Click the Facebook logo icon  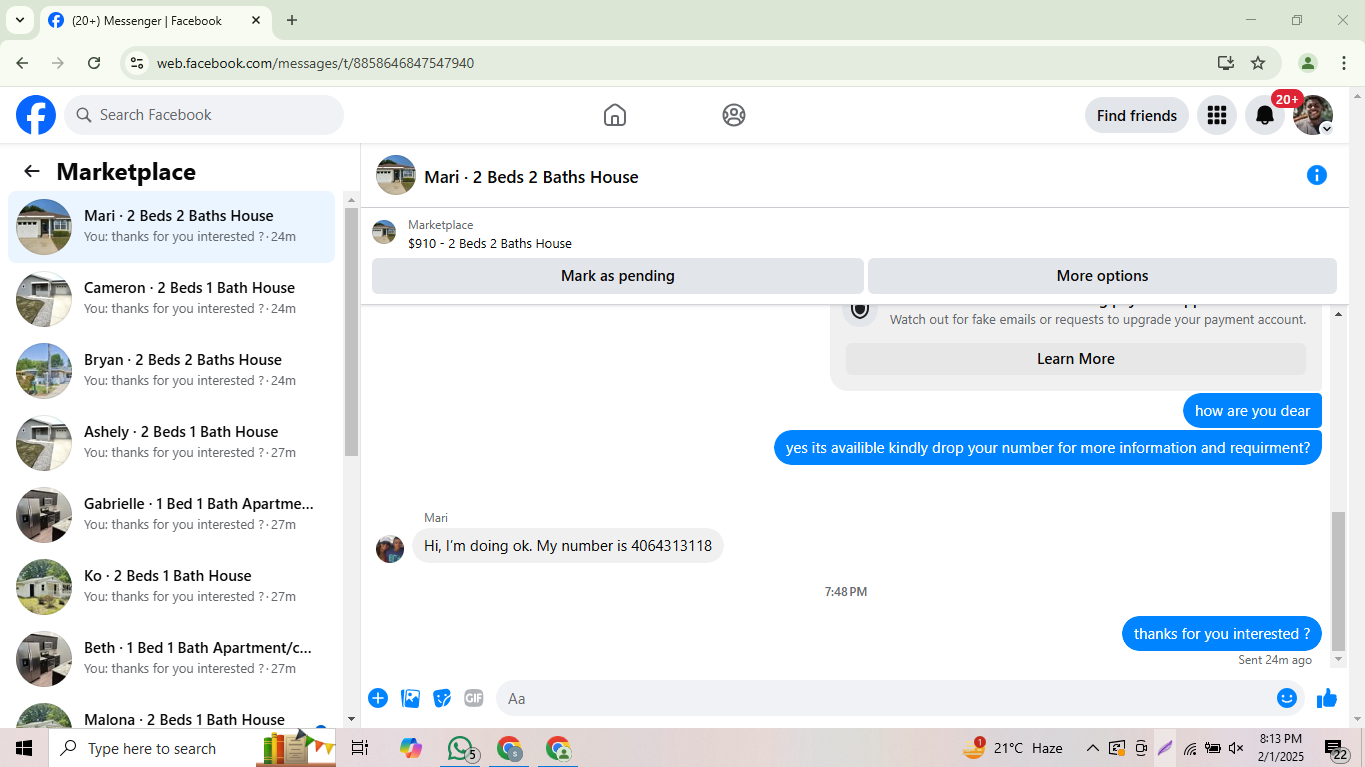pos(36,115)
